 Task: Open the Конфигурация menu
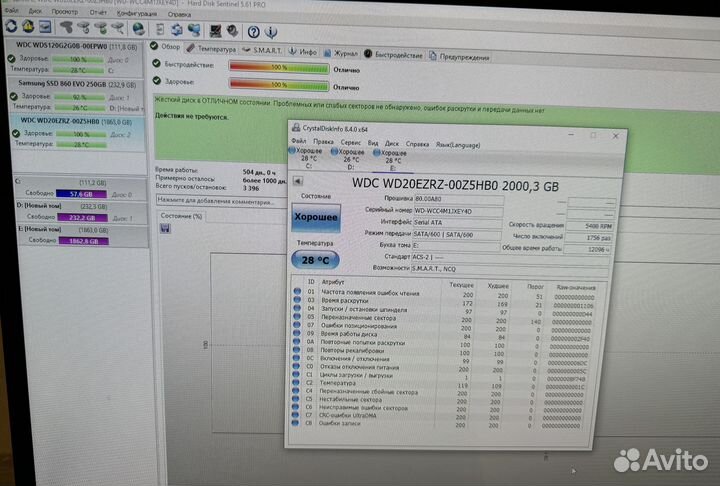tap(137, 14)
